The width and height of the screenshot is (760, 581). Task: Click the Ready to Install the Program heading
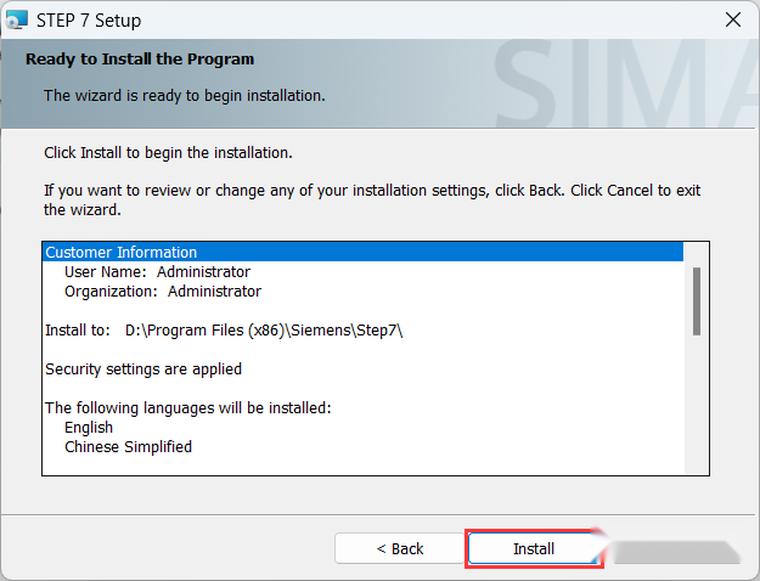tap(140, 59)
